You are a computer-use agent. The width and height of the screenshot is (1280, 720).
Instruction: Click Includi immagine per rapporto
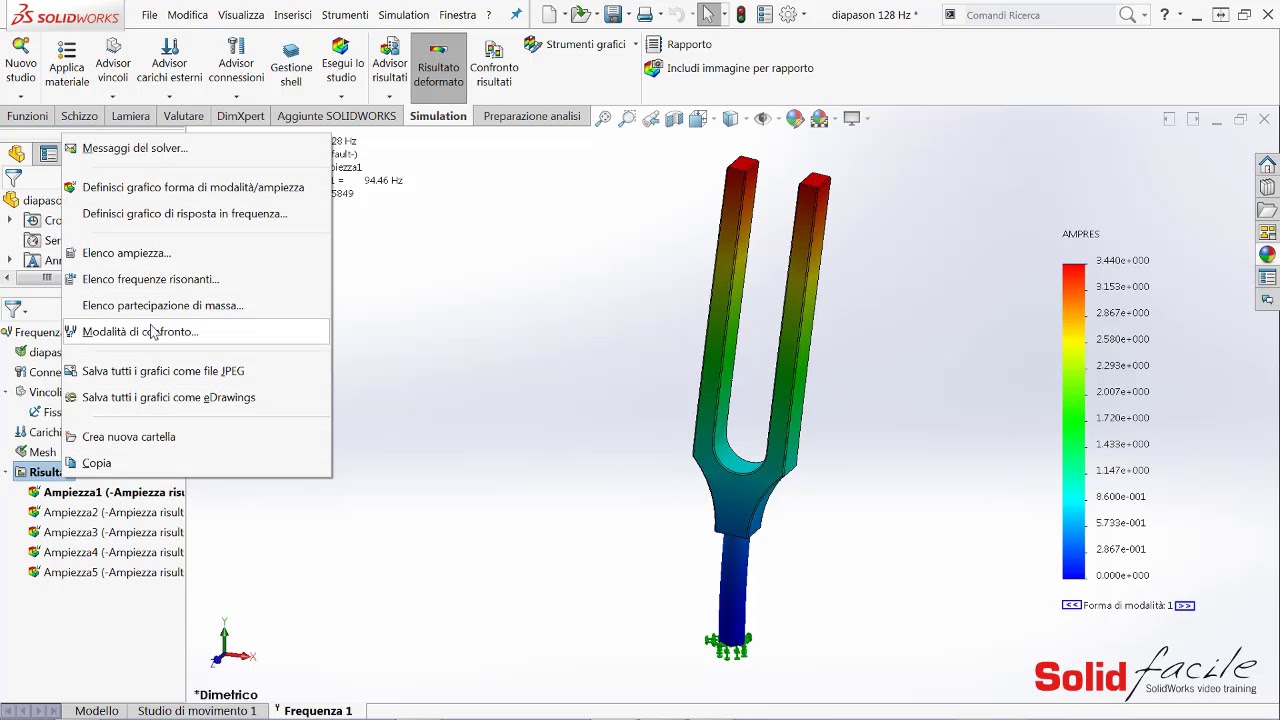[729, 68]
